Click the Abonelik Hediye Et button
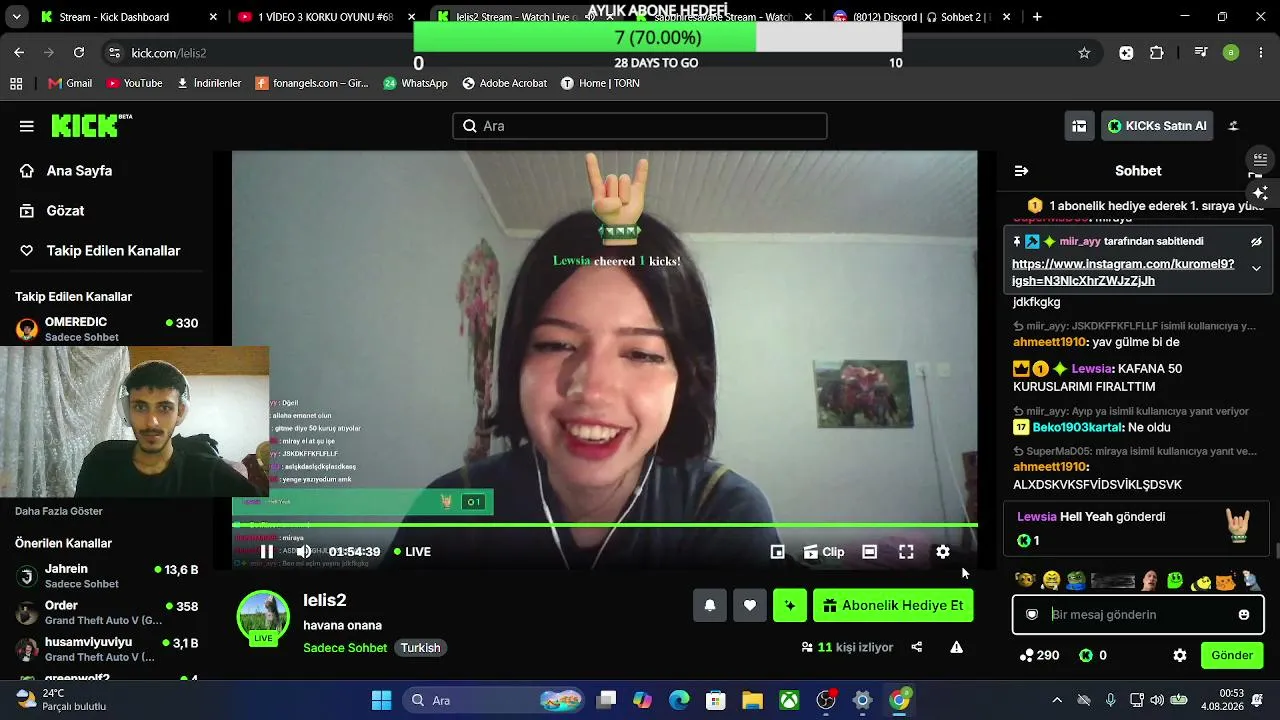 coord(893,605)
